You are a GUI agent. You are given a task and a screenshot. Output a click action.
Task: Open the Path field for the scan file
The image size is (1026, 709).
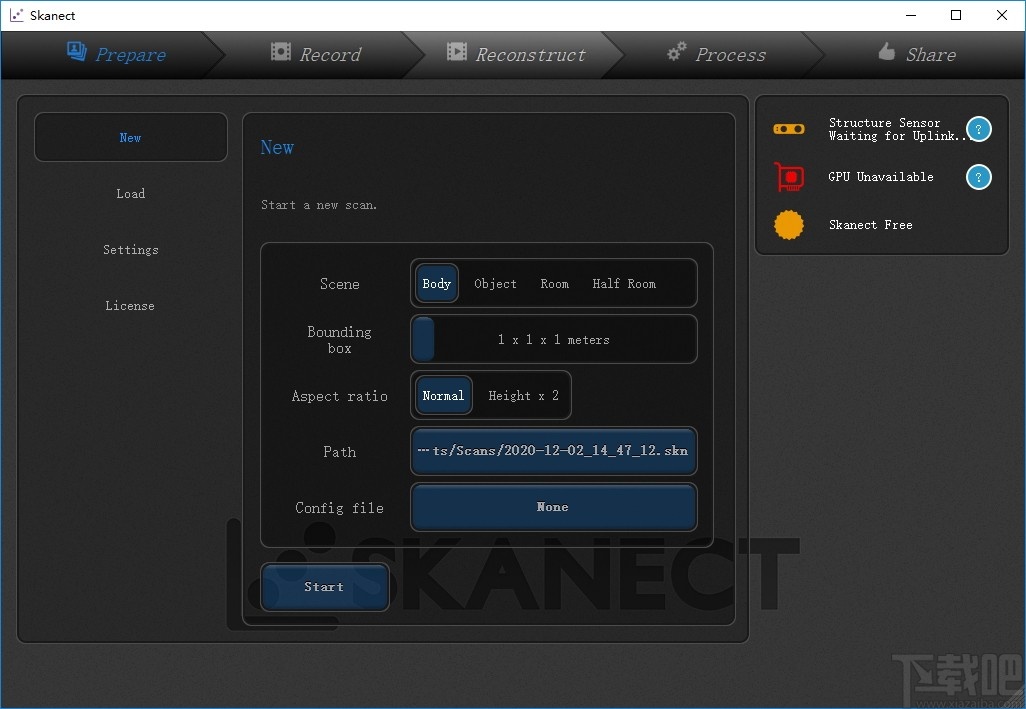tap(553, 451)
